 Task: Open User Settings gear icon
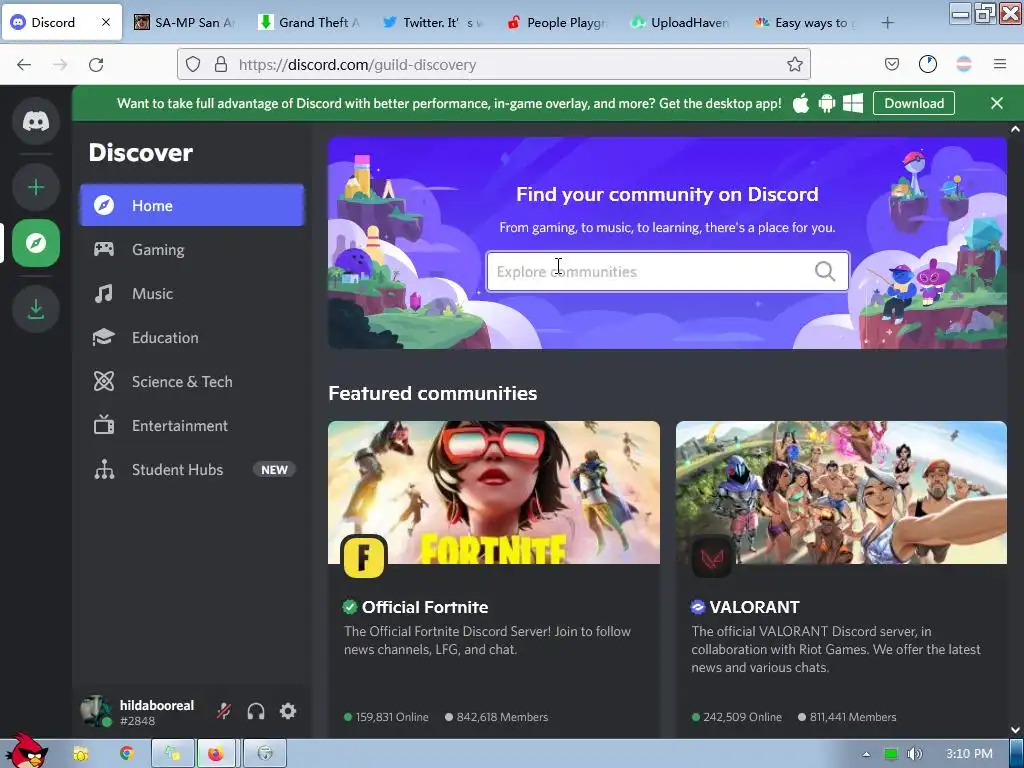[288, 711]
